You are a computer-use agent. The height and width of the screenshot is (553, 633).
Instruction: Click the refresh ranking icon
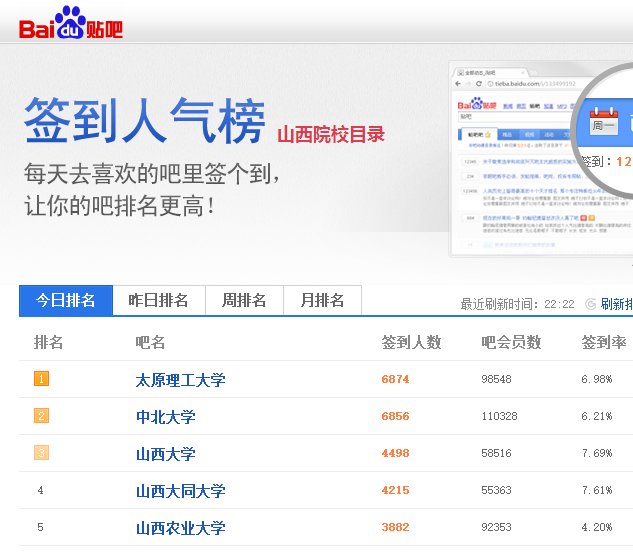(590, 304)
